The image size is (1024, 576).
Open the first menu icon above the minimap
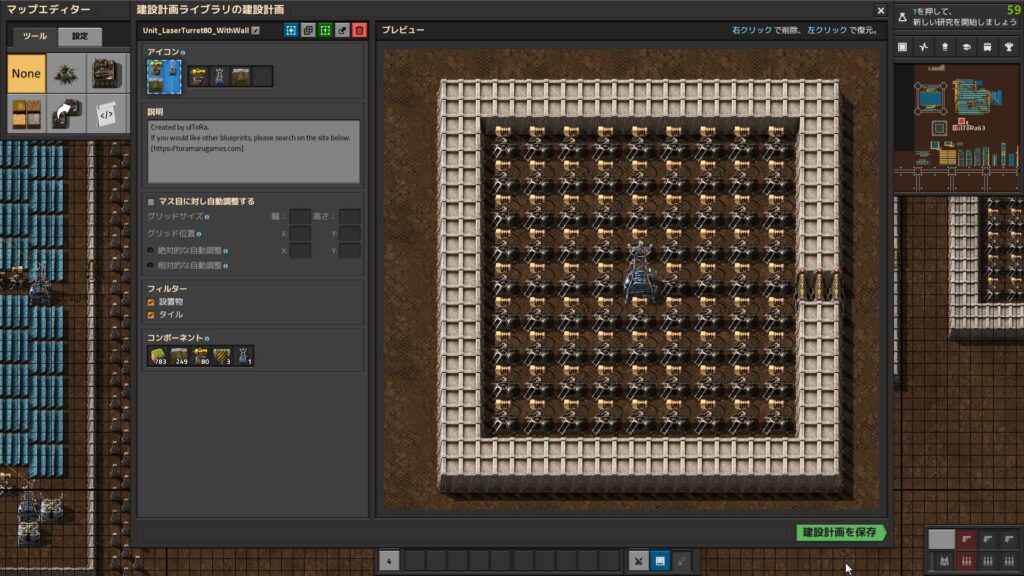pos(903,47)
